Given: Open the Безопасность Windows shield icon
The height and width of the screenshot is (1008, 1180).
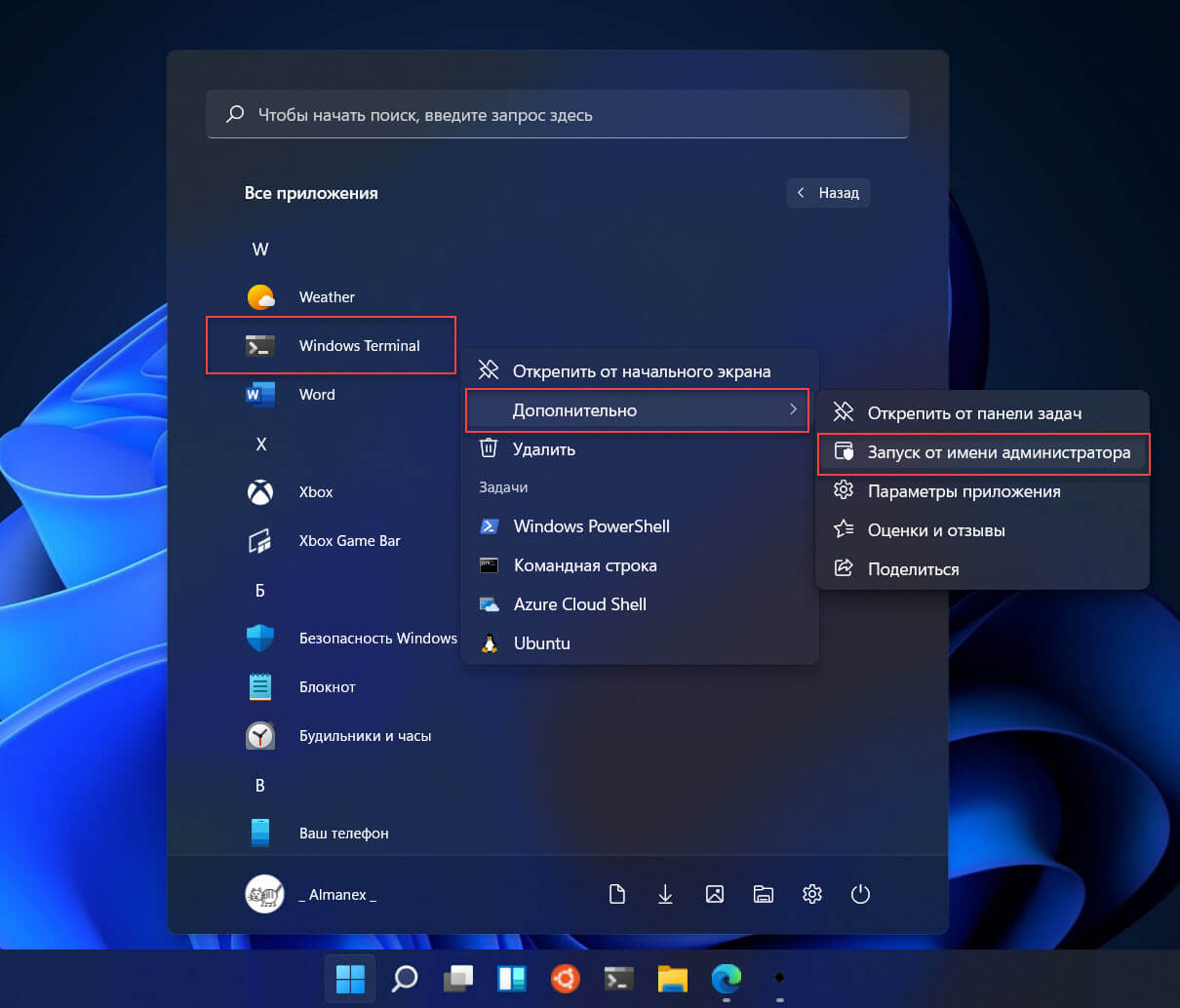Looking at the screenshot, I should point(260,639).
